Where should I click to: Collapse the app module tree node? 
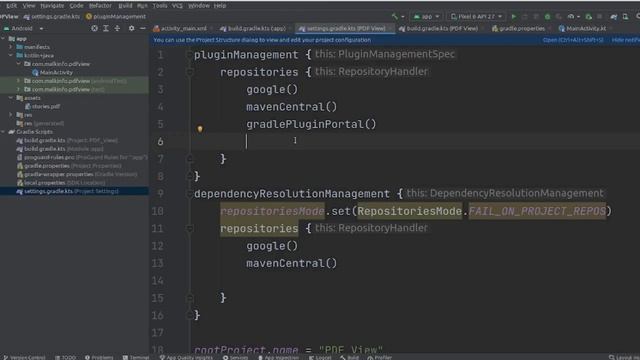(3, 39)
